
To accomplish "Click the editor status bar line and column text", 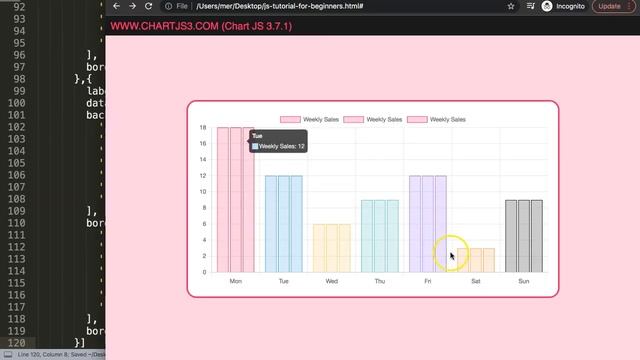I will [61, 354].
